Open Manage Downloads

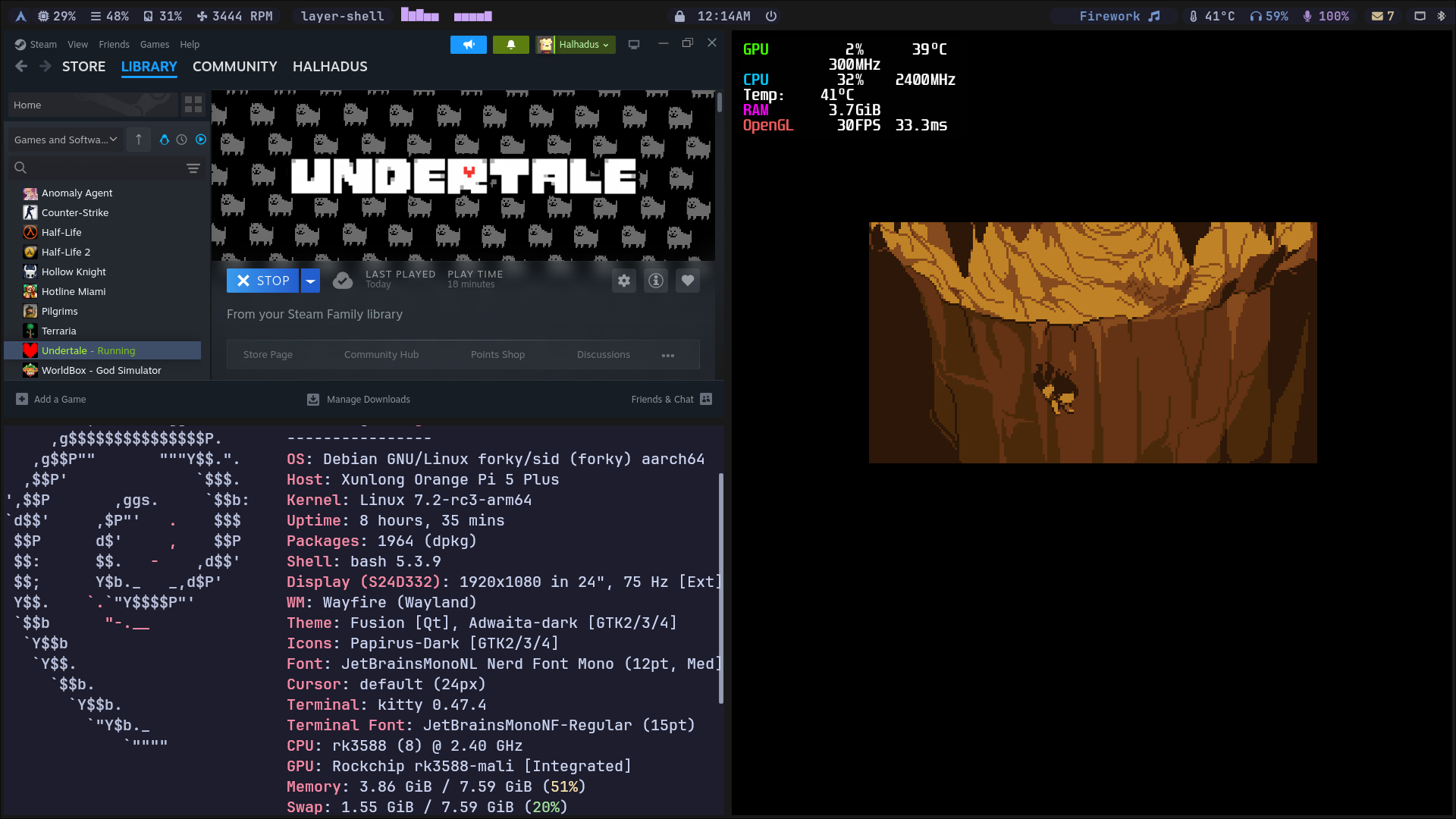pos(359,399)
